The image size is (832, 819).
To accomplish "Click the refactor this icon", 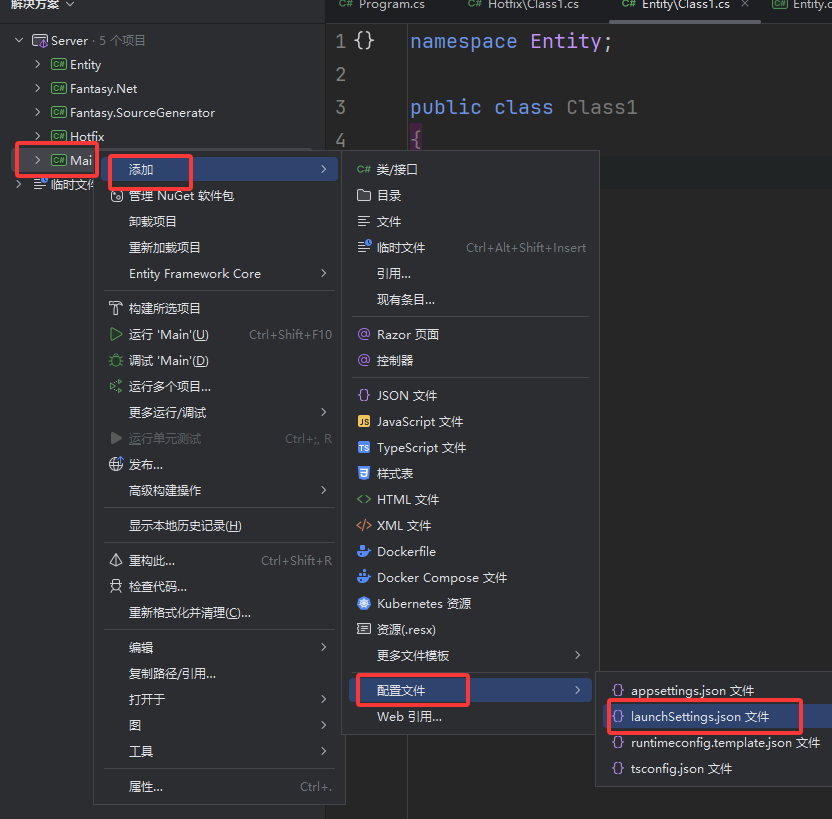I will pos(115,560).
